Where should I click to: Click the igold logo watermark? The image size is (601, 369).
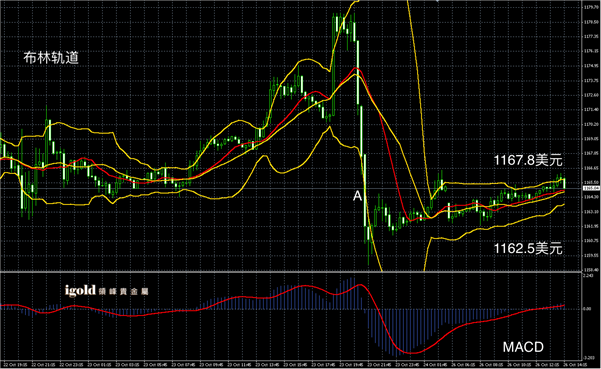point(80,291)
